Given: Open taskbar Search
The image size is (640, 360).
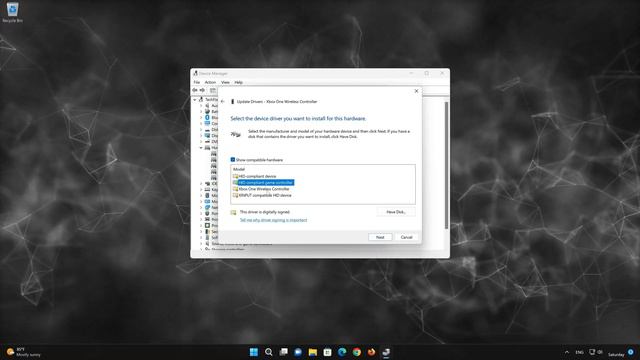Looking at the screenshot, I should pyautogui.click(x=269, y=352).
